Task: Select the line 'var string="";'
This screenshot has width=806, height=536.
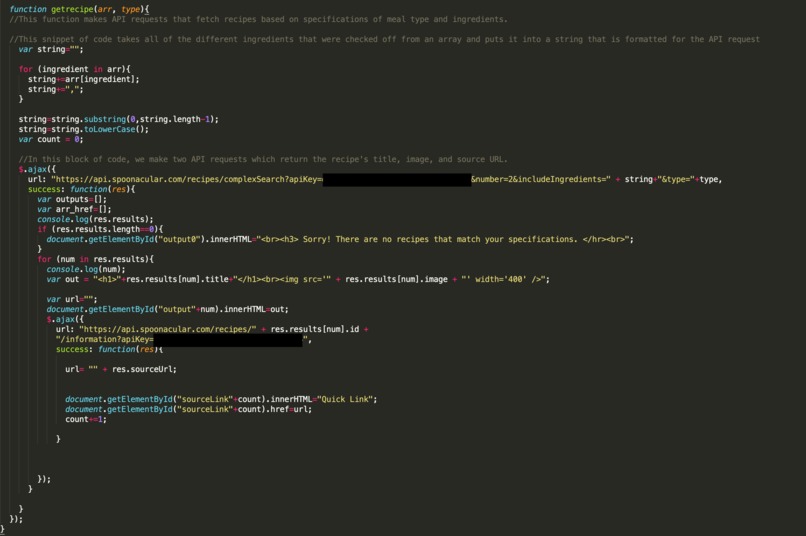Action: click(x=50, y=49)
